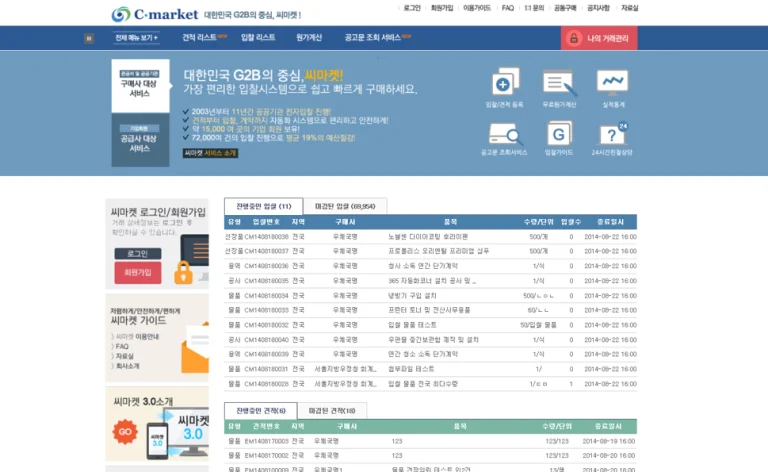The image size is (768, 472).
Task: Open 원가계산 in the navigation bar
Action: click(309, 38)
